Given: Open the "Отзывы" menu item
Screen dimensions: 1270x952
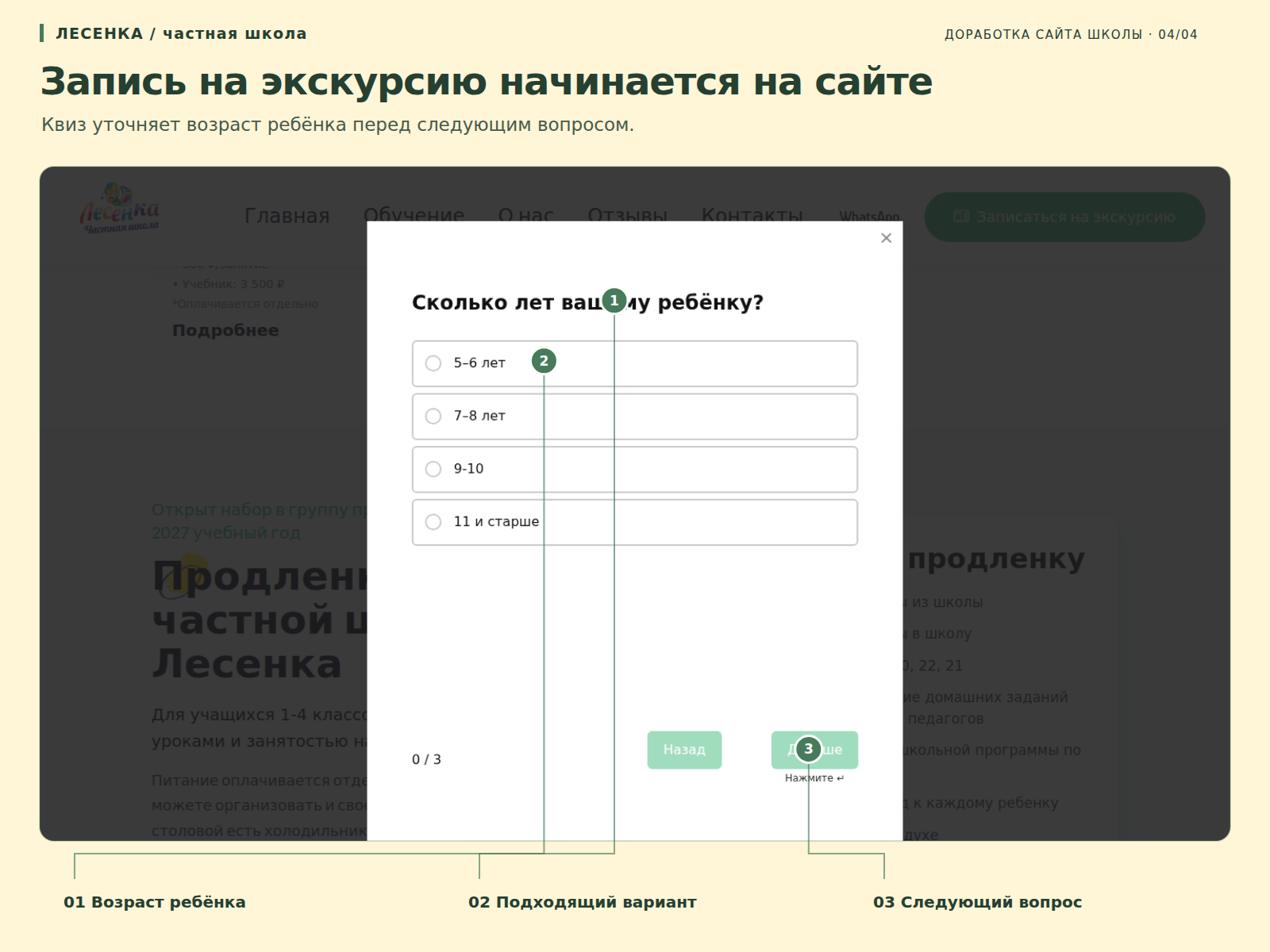Looking at the screenshot, I should tap(627, 214).
